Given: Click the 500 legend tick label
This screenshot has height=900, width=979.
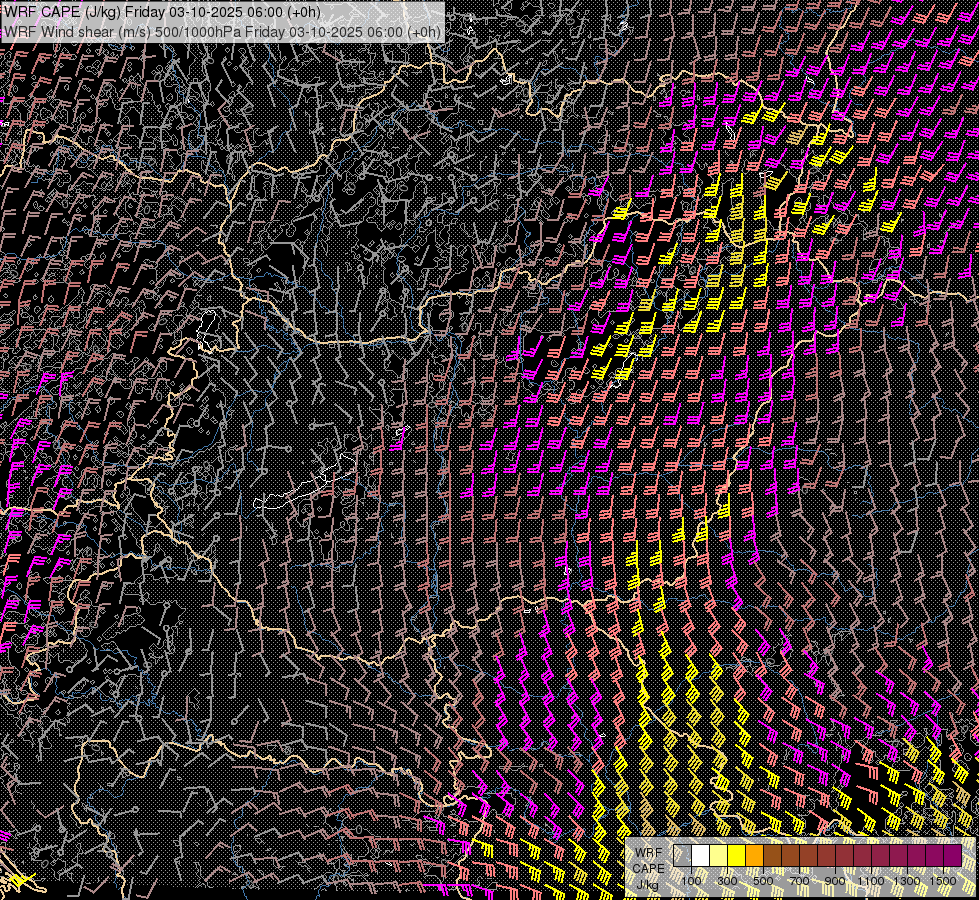Looking at the screenshot, I should coord(763,880).
